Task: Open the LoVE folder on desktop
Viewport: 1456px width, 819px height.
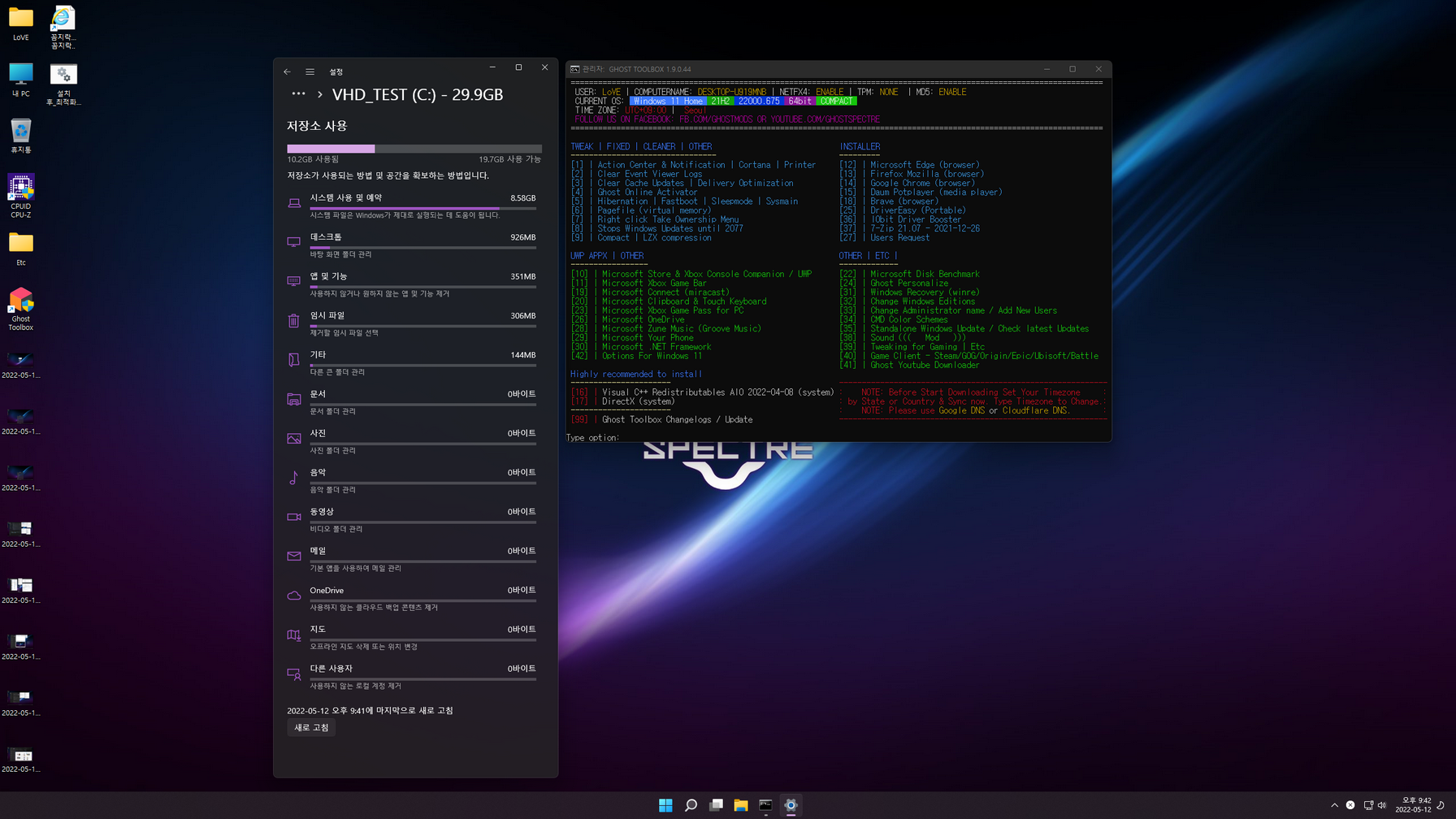Action: click(x=21, y=24)
